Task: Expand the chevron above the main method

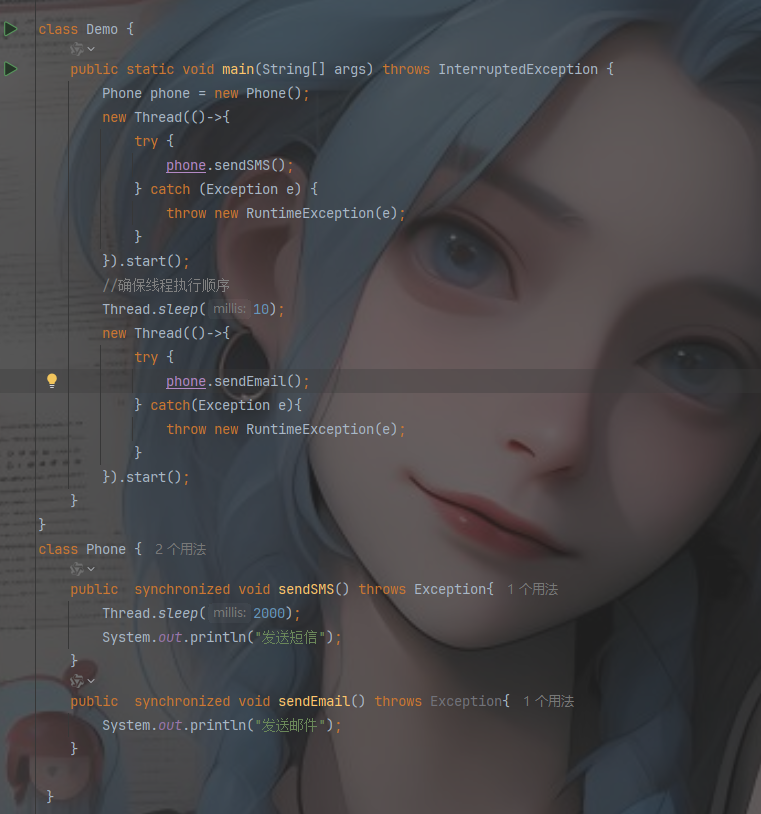Action: point(91,49)
